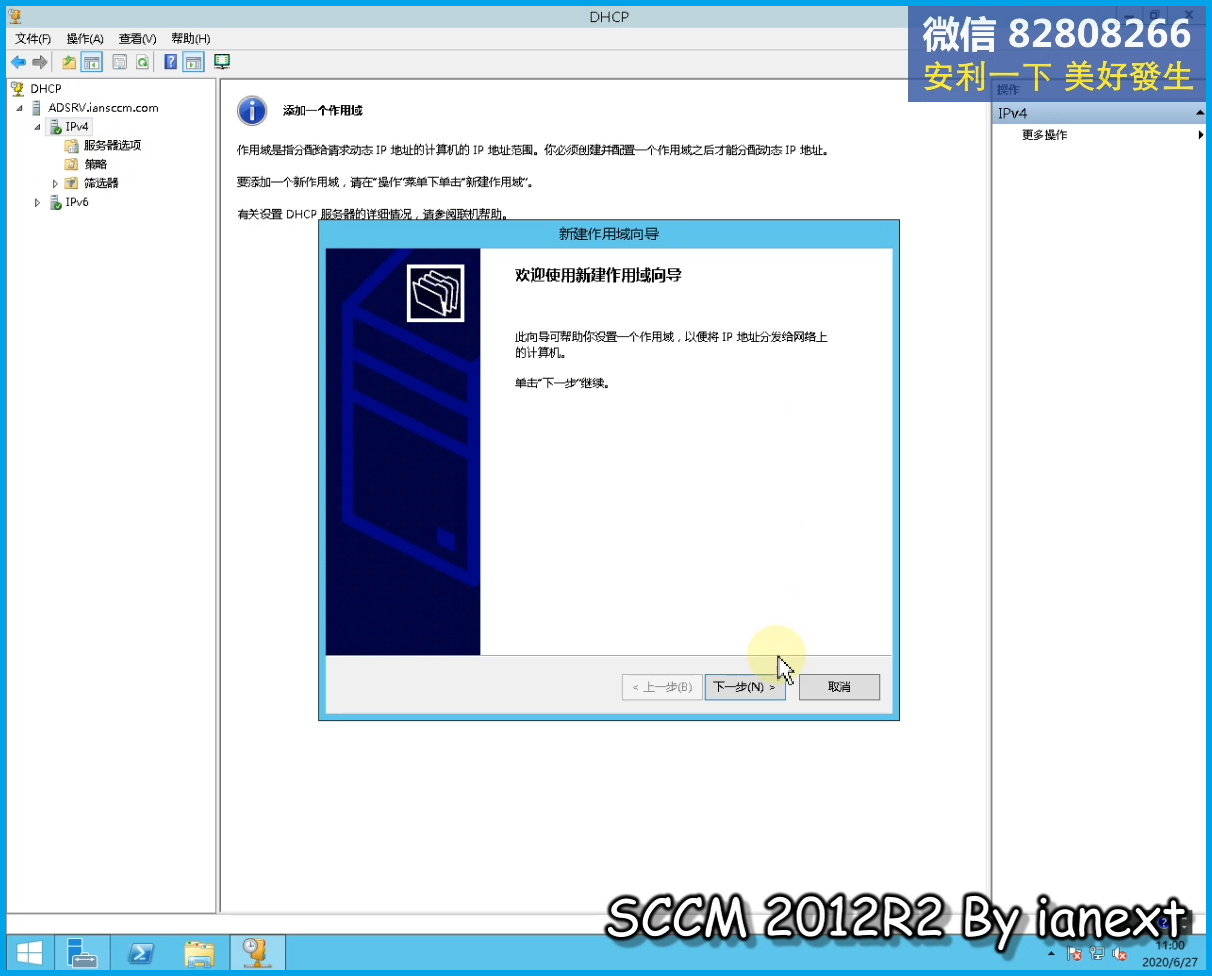Screen dimensions: 1212x976
Task: Click the 筛选器 folder icon
Action: point(71,183)
